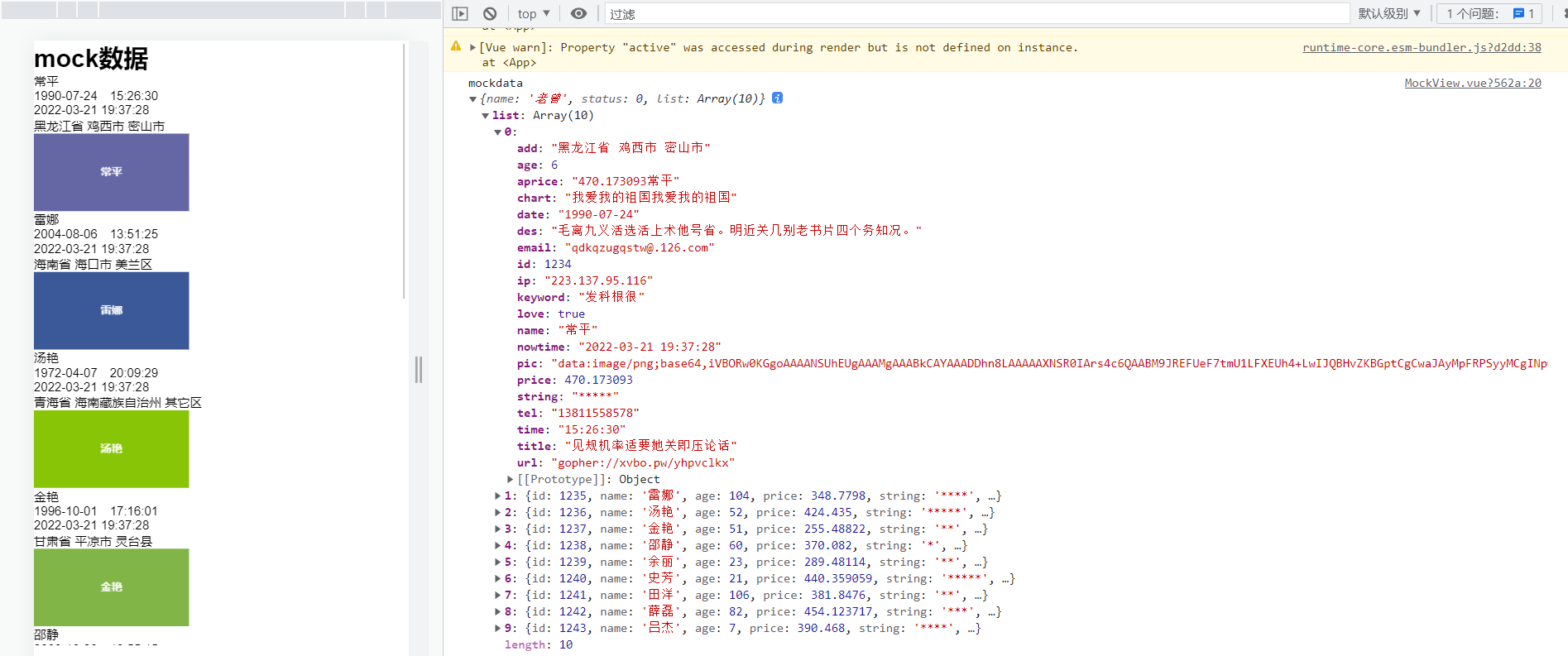1568x656 pixels.
Task: Select the price value 470.173093
Action: coord(598,380)
